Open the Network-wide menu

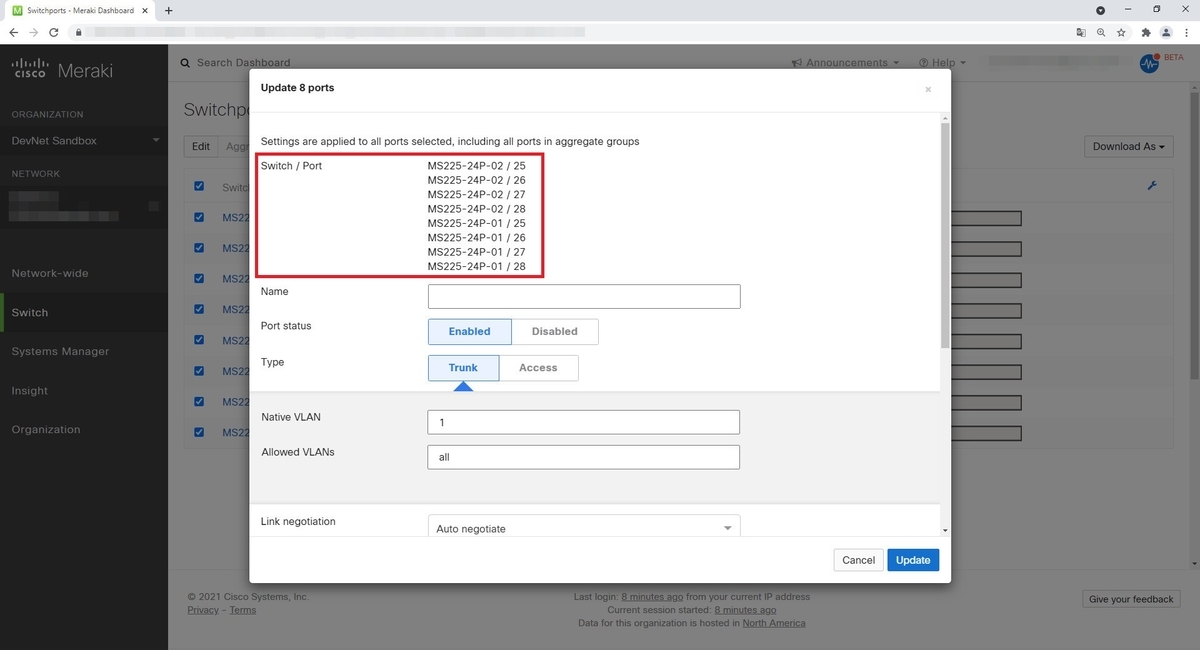coord(51,273)
